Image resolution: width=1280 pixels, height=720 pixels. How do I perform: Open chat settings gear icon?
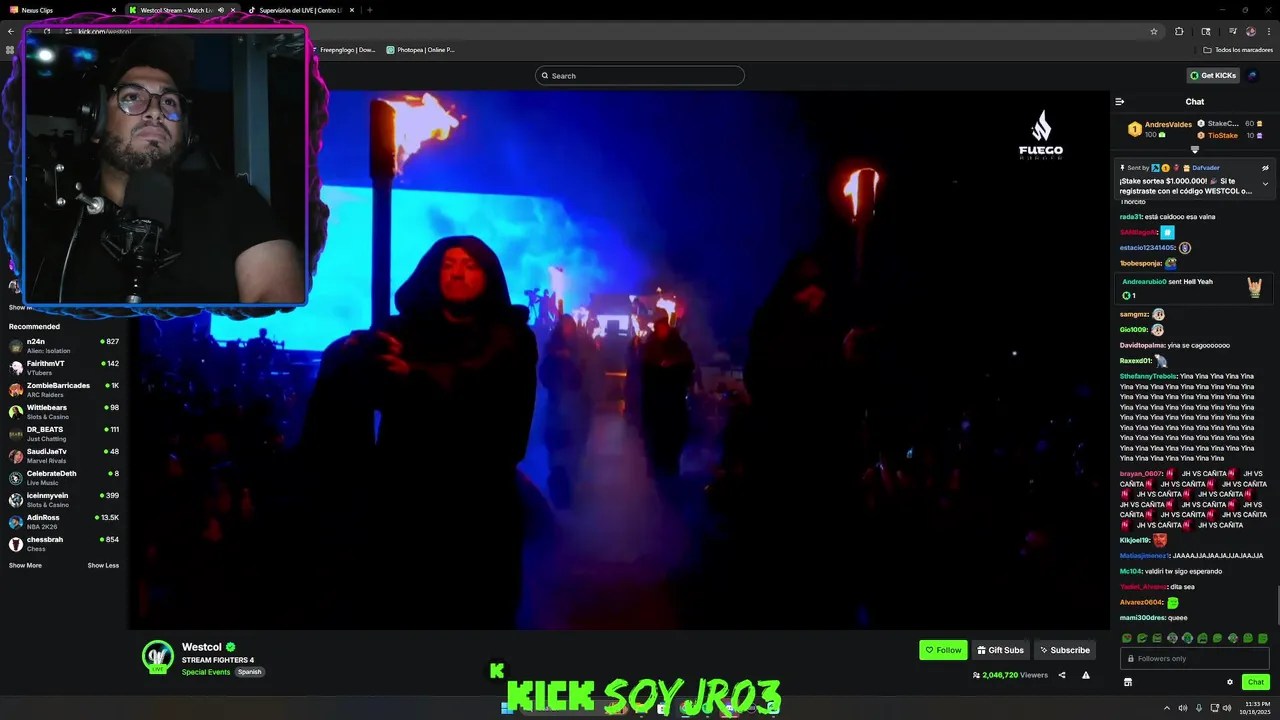click(1230, 682)
